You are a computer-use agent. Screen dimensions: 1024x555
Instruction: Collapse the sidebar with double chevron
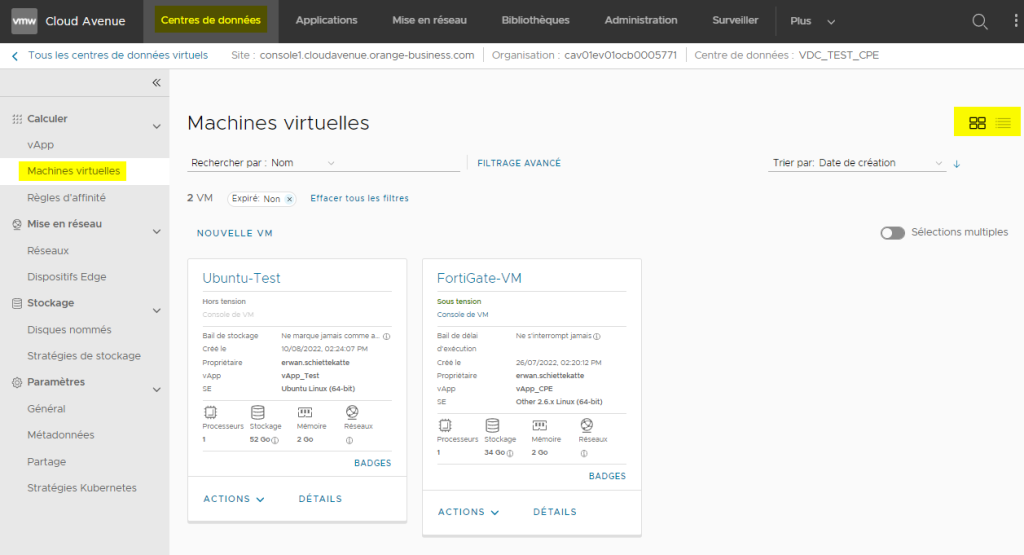[156, 82]
